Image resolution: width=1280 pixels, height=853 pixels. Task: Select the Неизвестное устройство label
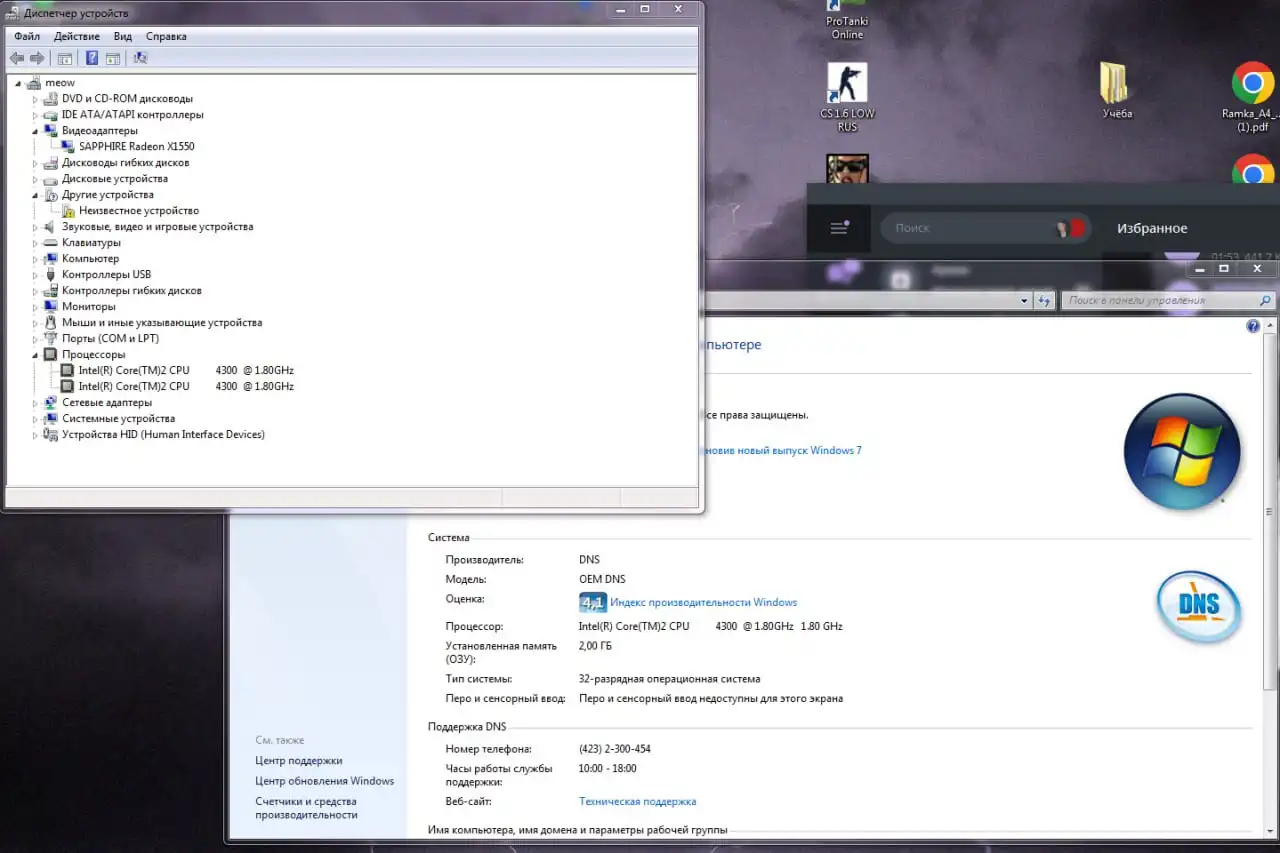pos(139,211)
